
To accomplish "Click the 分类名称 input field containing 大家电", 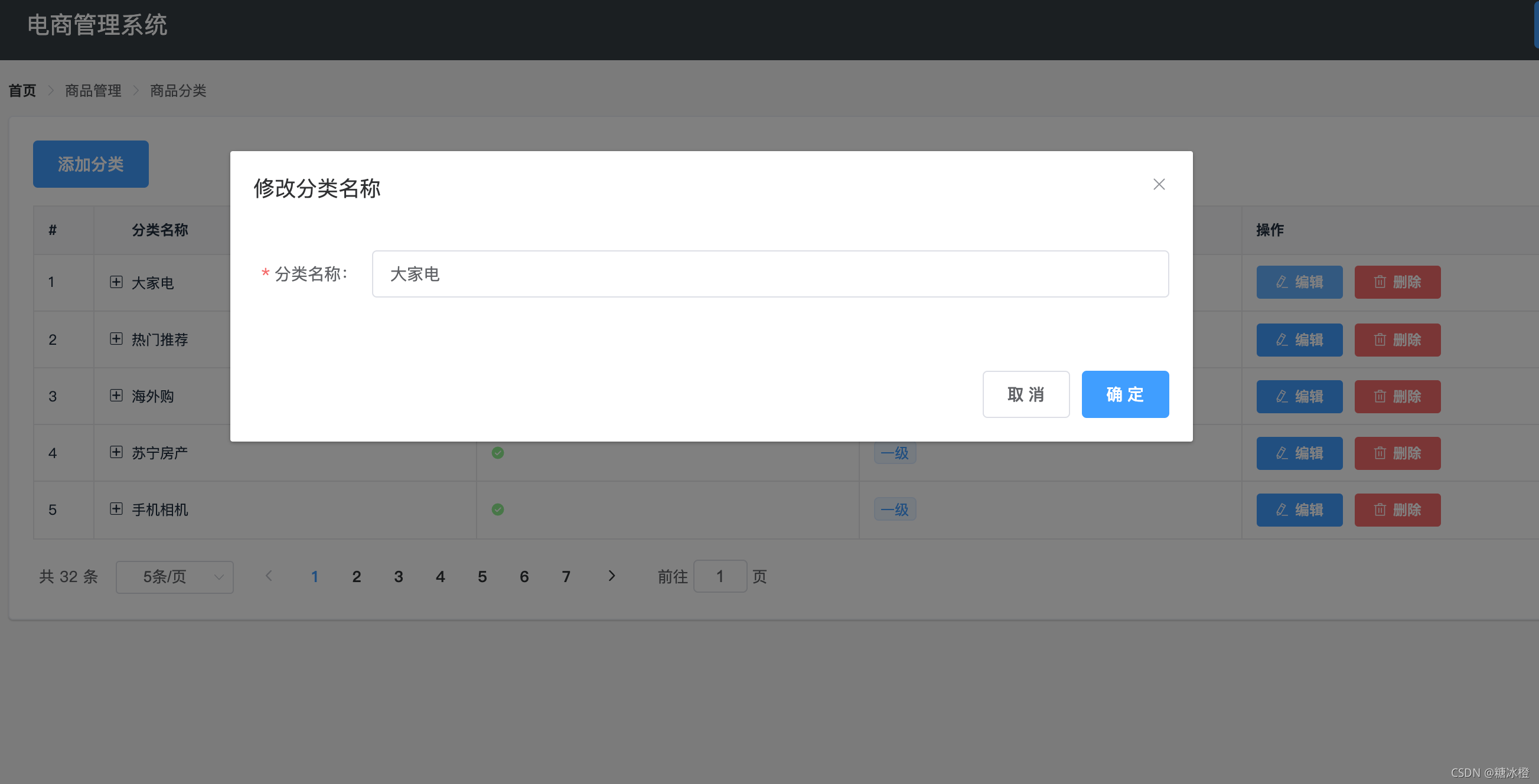I will pyautogui.click(x=770, y=274).
